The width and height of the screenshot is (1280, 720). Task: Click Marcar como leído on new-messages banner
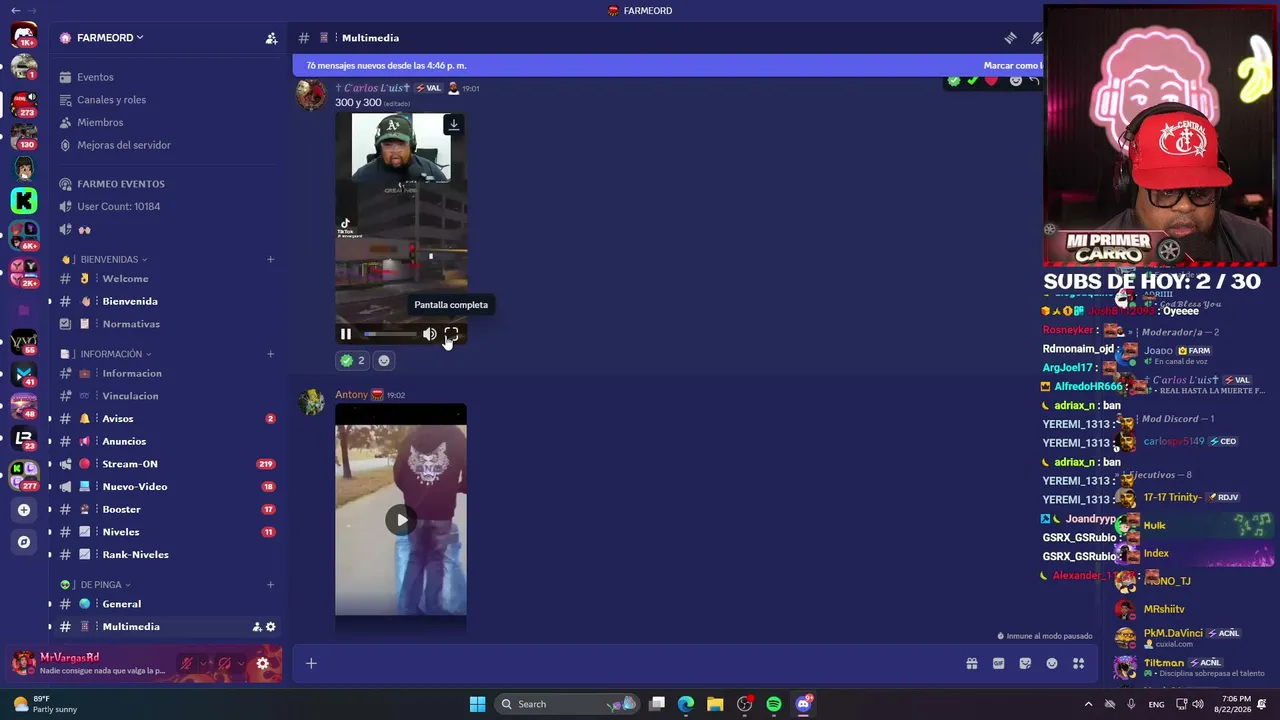coord(1012,65)
